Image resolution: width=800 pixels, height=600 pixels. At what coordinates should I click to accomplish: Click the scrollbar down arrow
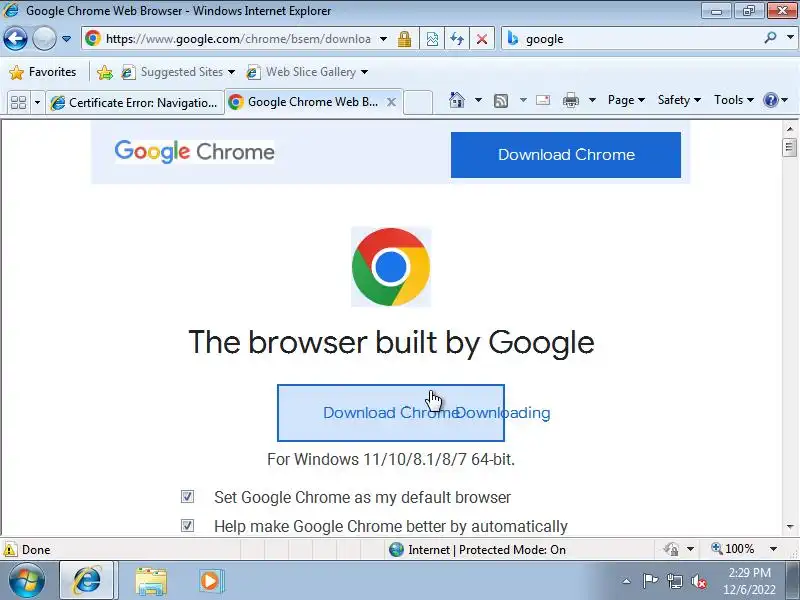(790, 527)
